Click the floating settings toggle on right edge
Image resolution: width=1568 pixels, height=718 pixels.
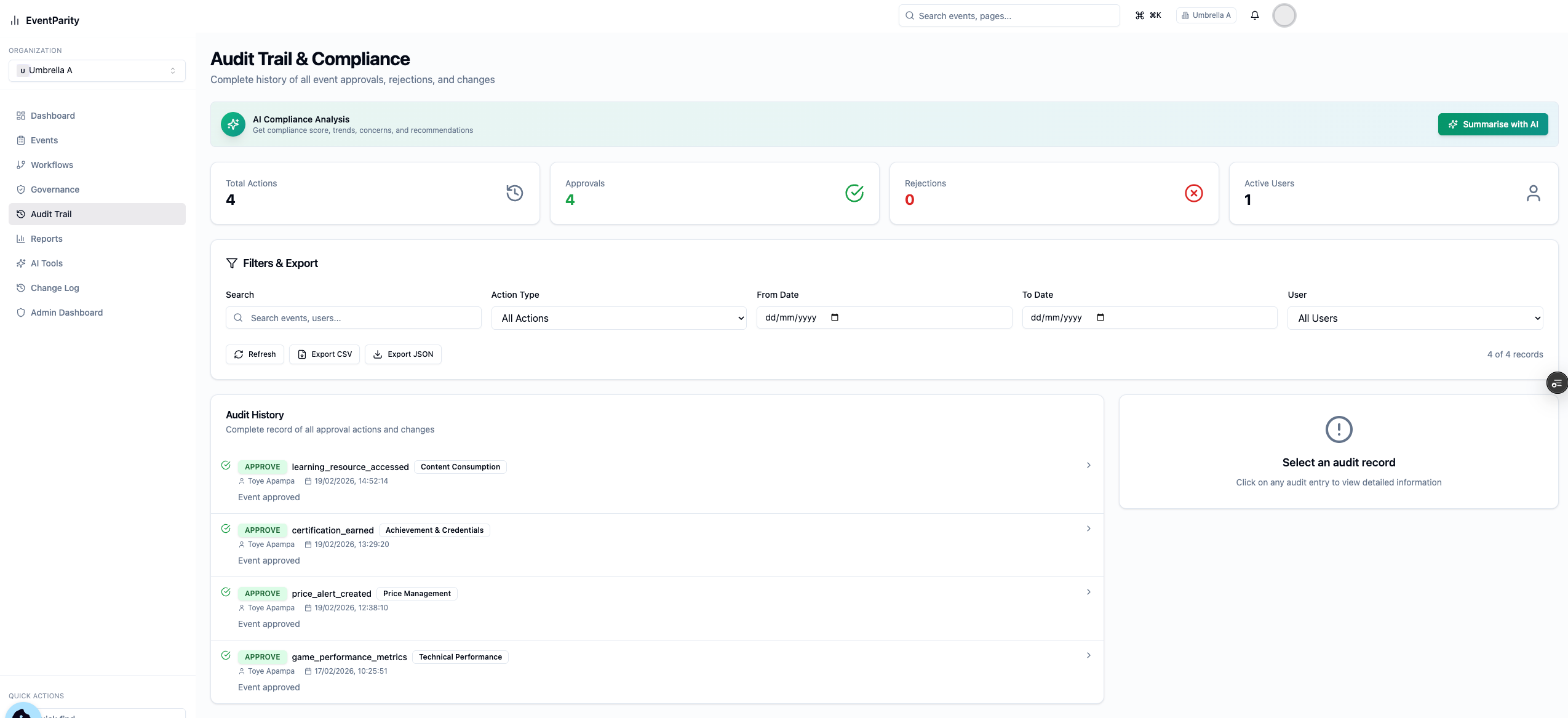point(1558,382)
